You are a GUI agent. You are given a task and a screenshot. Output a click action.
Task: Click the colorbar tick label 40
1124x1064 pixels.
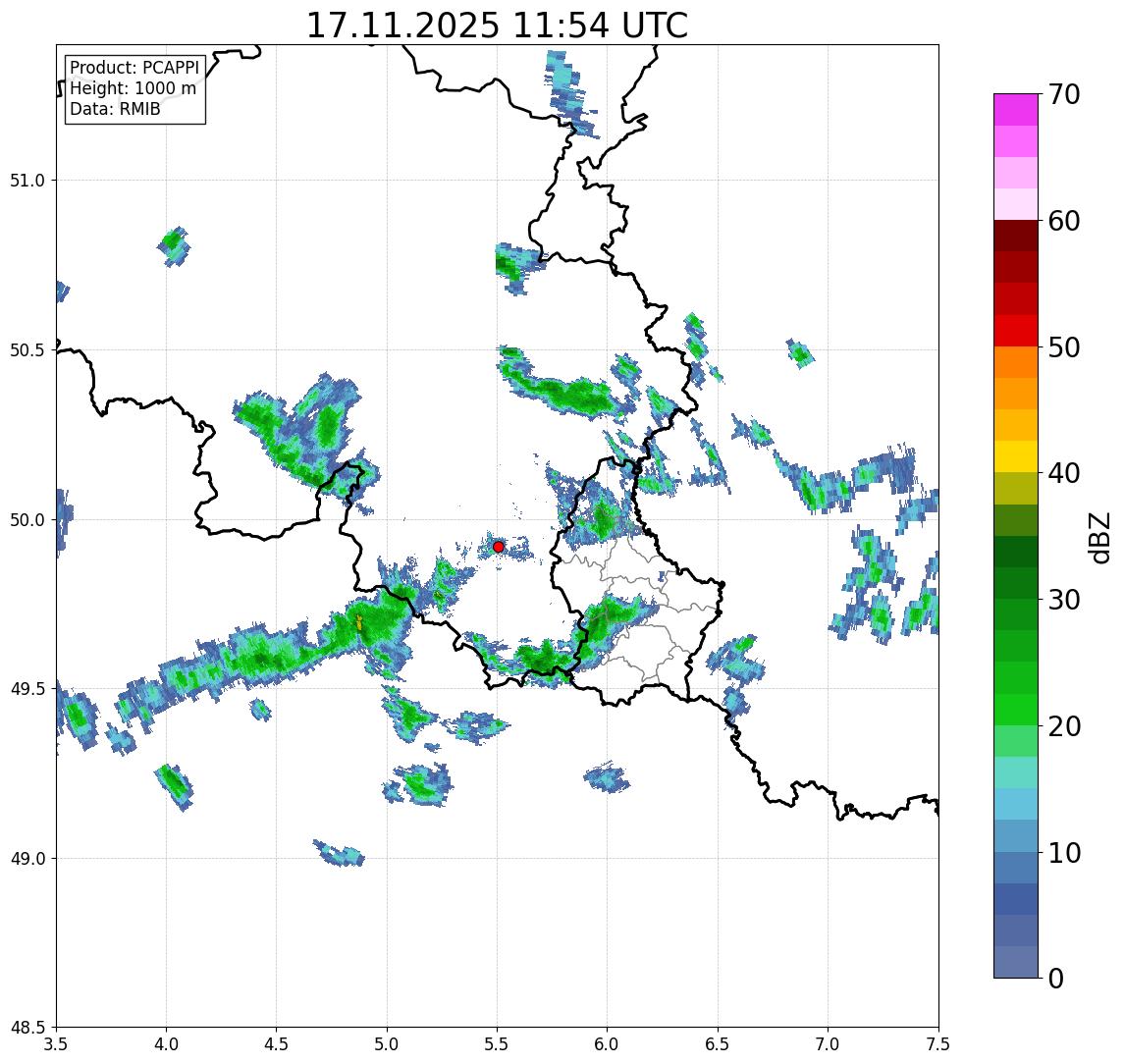pyautogui.click(x=1064, y=473)
